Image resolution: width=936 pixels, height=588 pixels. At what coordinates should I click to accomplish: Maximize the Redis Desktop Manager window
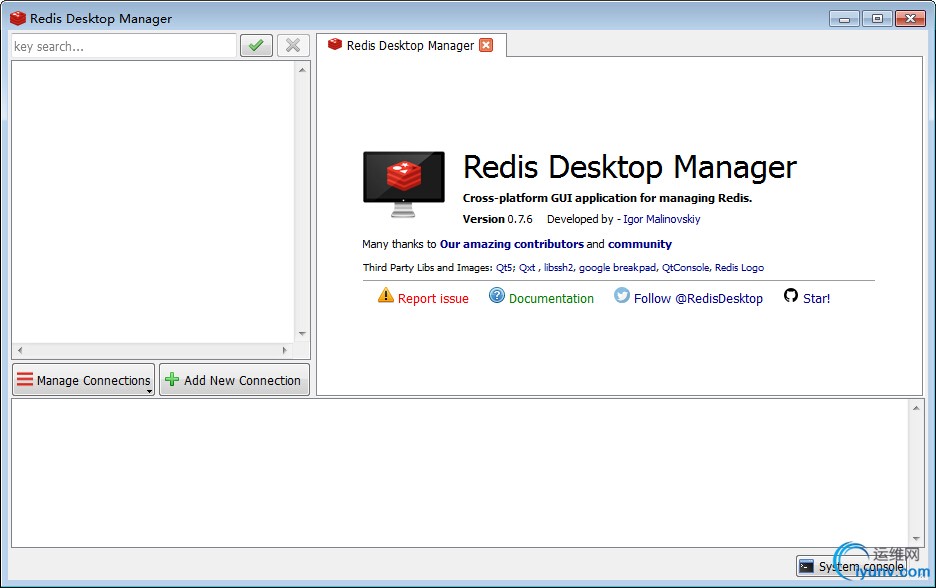877,19
